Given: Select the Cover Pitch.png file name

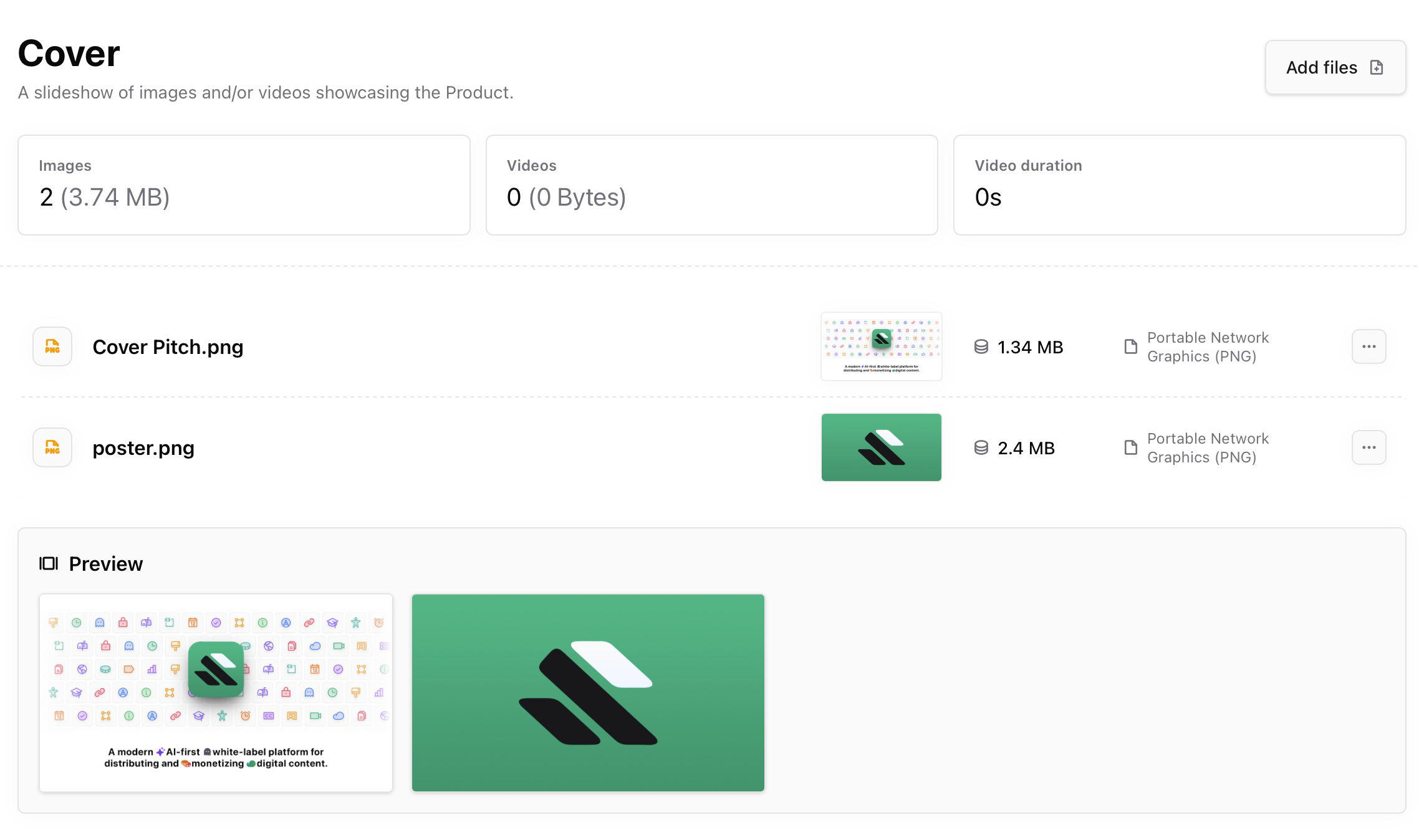Looking at the screenshot, I should [x=168, y=346].
